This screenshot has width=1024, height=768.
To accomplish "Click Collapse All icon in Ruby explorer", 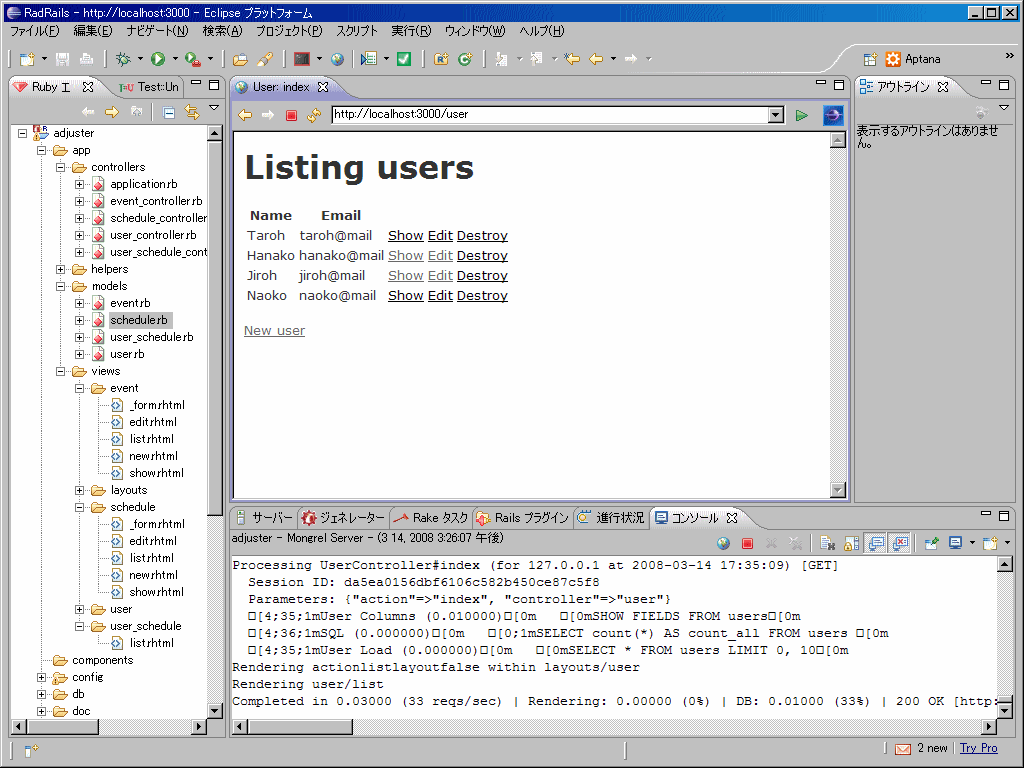I will [x=168, y=112].
